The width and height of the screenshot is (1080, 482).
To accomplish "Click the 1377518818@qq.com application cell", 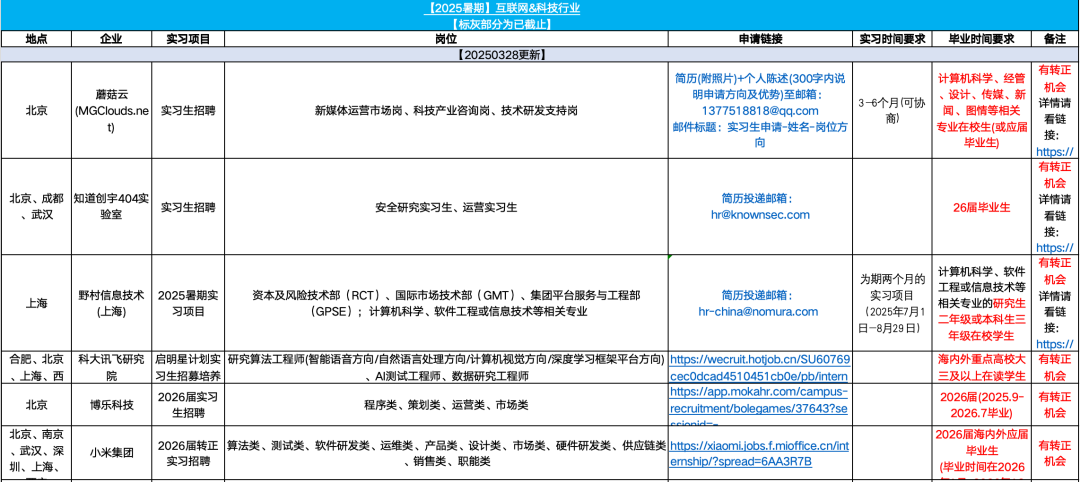I will [760, 110].
